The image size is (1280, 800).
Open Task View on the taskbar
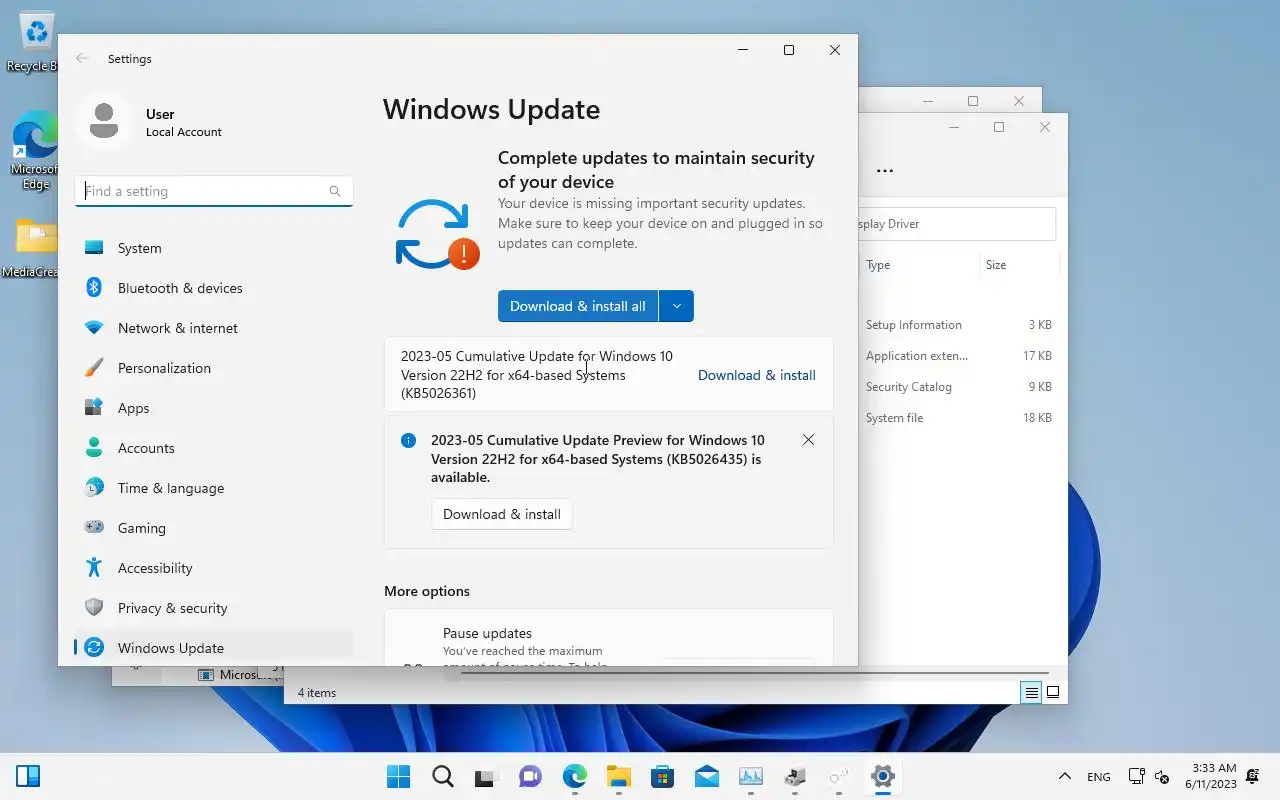486,777
